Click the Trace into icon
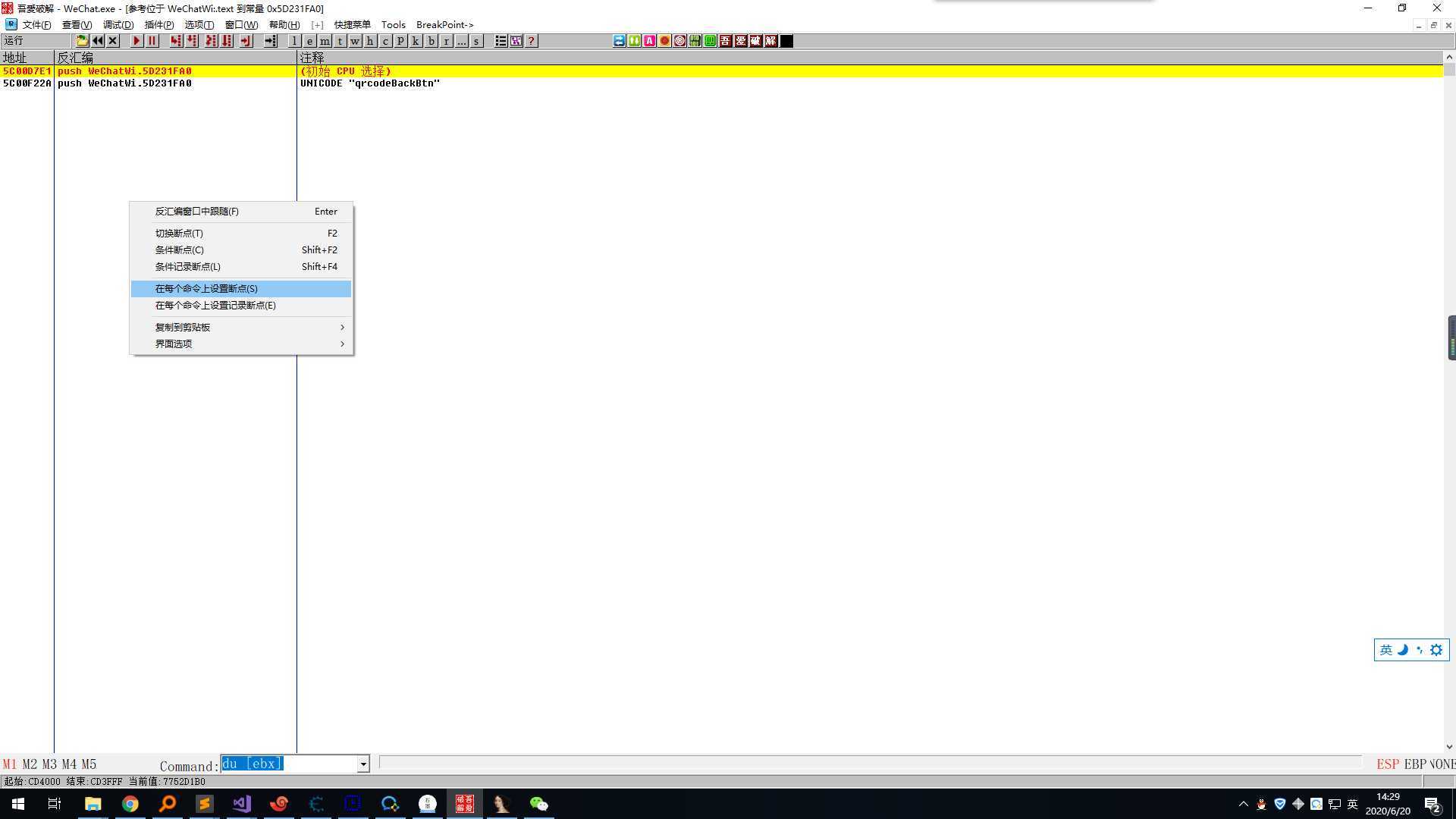This screenshot has height=819, width=1456. pos(211,41)
